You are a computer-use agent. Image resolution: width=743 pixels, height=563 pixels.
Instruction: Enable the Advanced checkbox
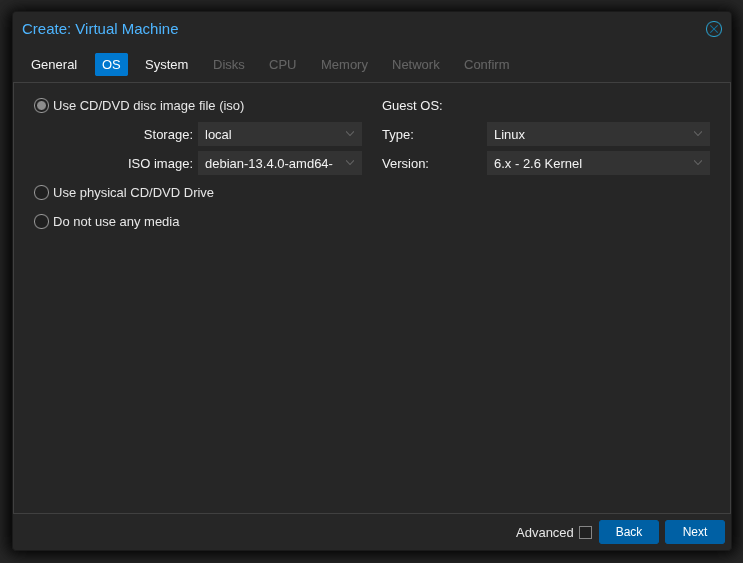[x=585, y=533]
